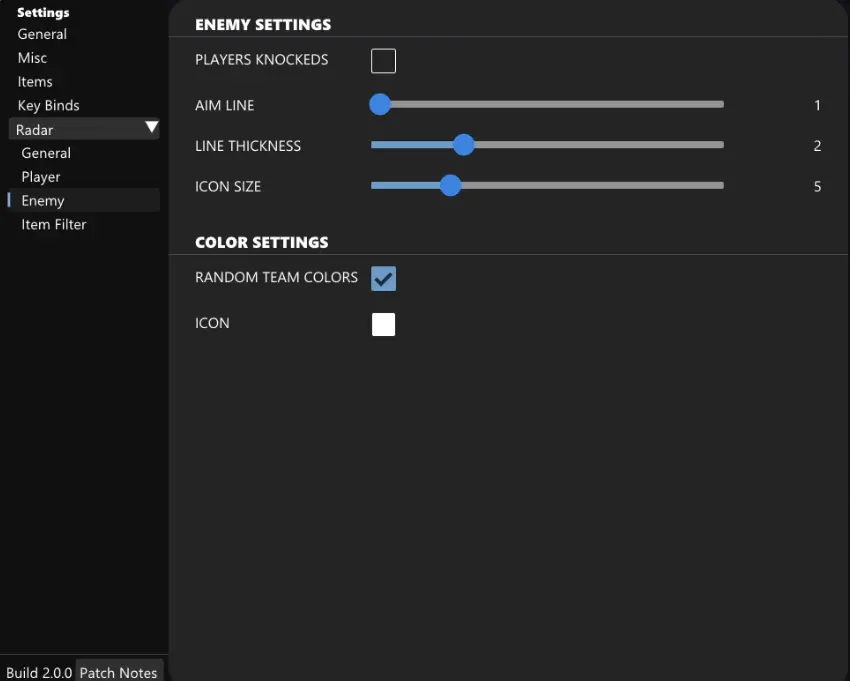Select the Enemy radar page
The width and height of the screenshot is (850, 681).
point(43,201)
